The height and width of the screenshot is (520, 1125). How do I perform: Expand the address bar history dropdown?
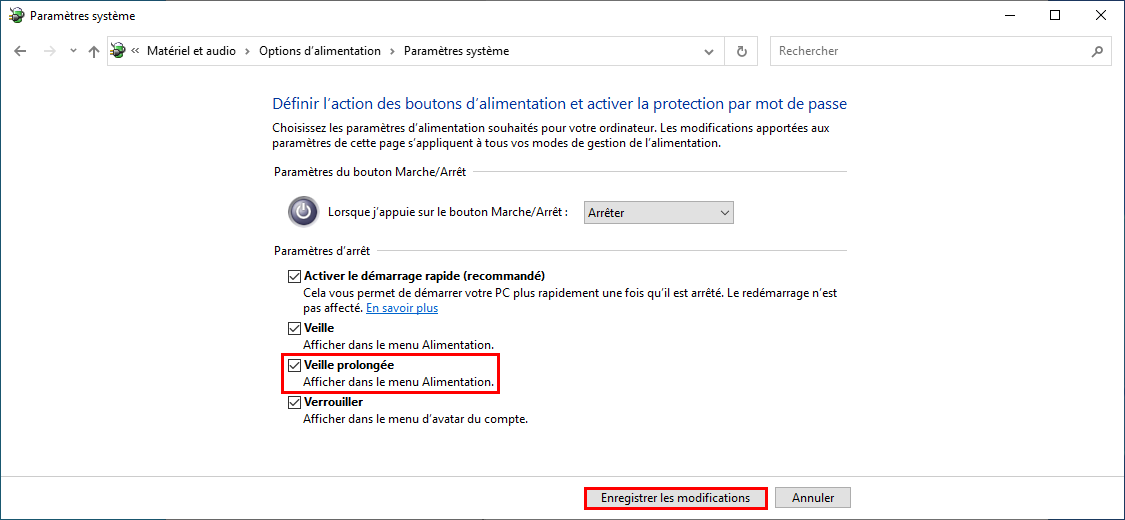pos(709,52)
